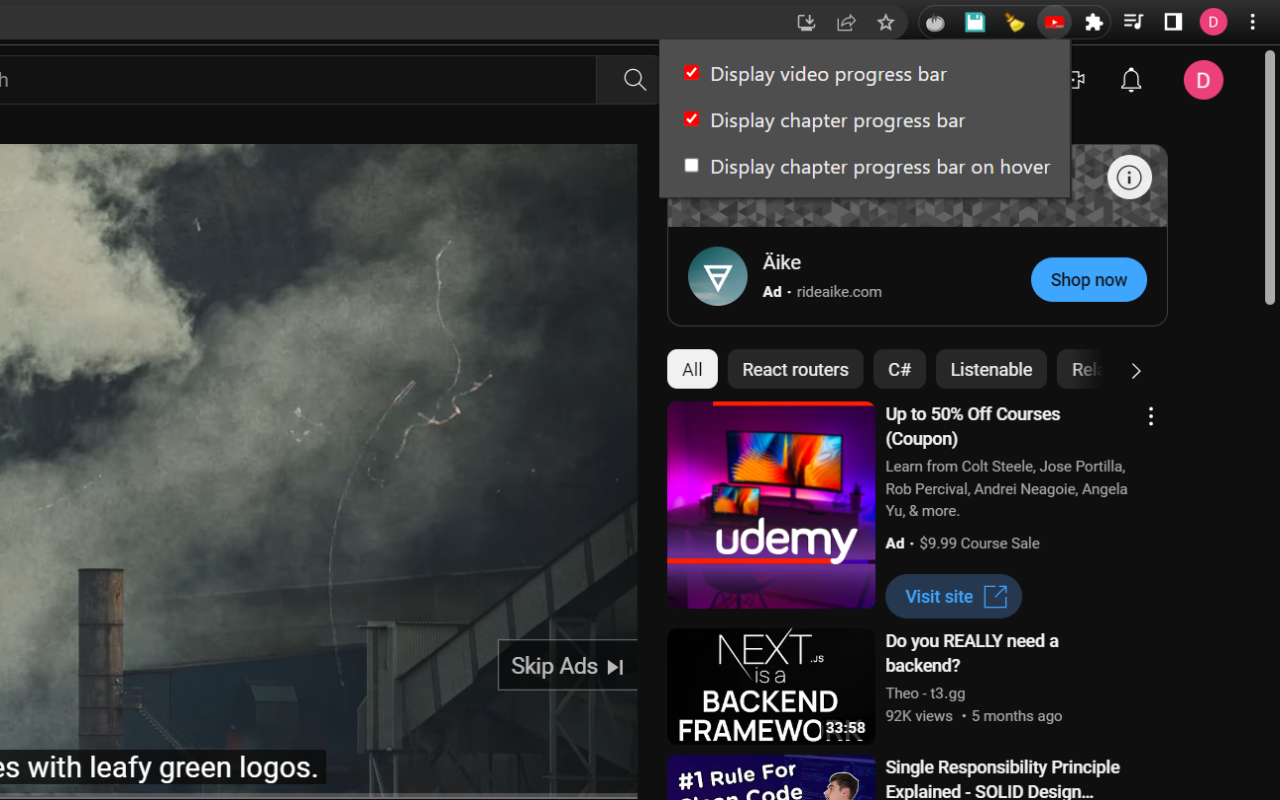Open the Chrome profile avatar D
Screen dimensions: 1280x800
[x=1213, y=22]
